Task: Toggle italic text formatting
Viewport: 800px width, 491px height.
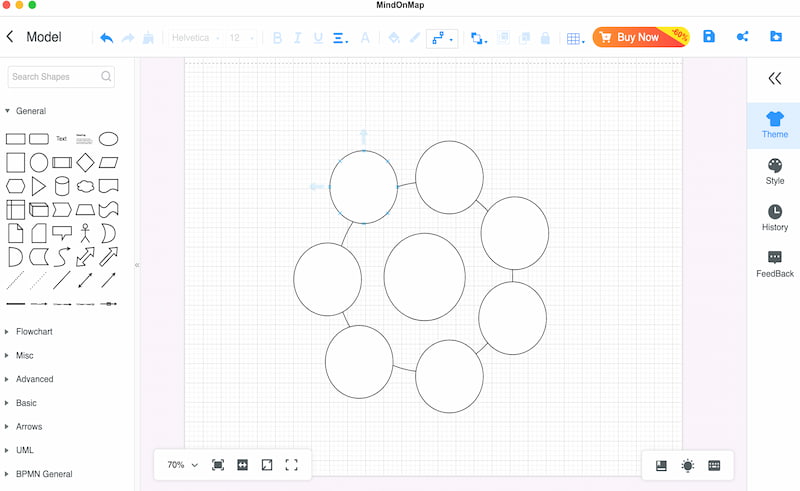Action: click(297, 38)
